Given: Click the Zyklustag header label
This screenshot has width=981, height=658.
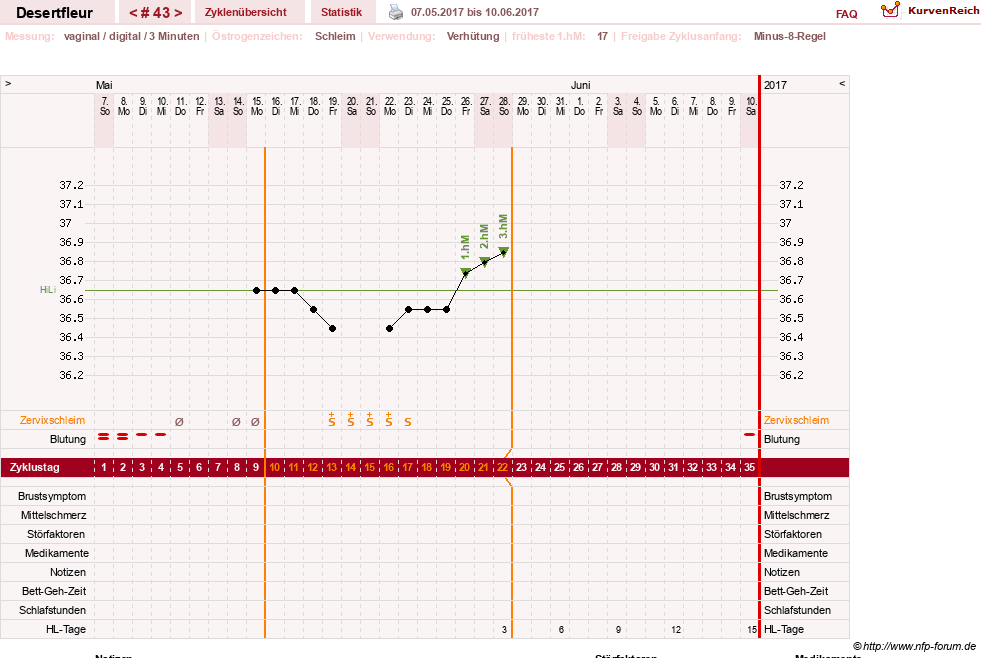Looking at the screenshot, I should coord(35,467).
